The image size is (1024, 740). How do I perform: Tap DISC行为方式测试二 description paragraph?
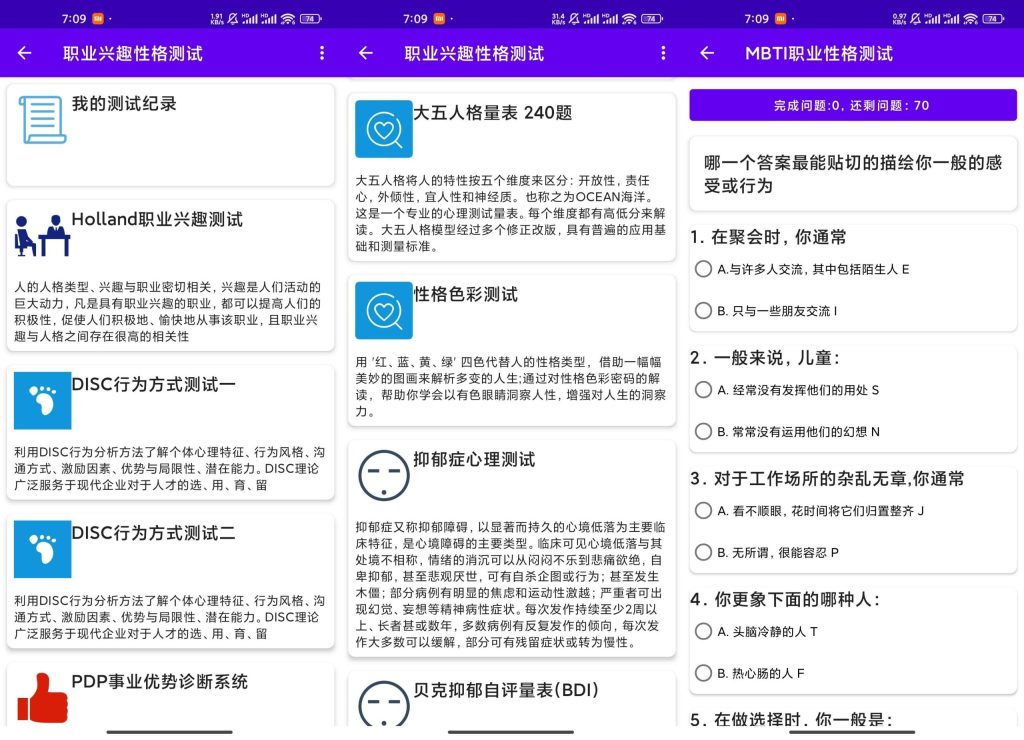170,617
